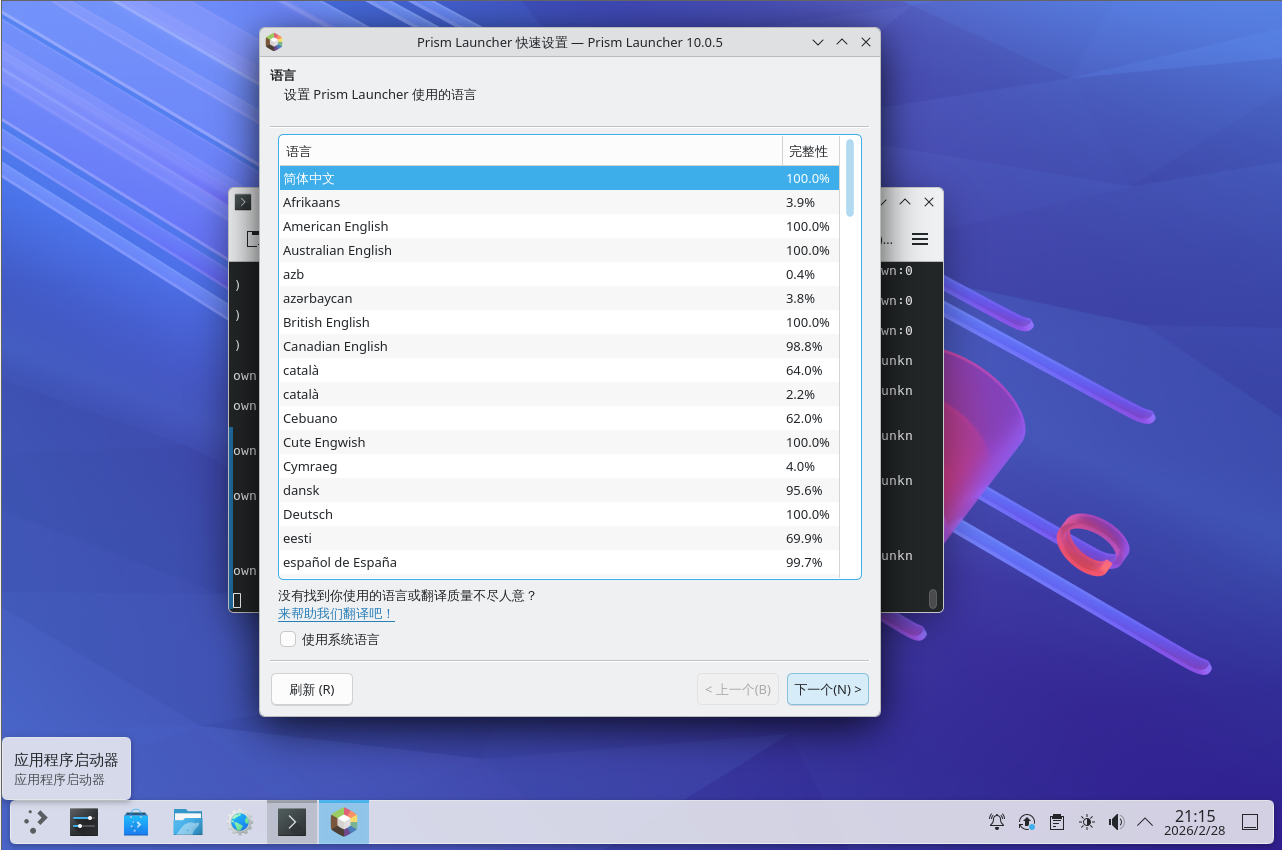This screenshot has height=850, width=1282.
Task: Select español de España language row
Action: tap(559, 562)
